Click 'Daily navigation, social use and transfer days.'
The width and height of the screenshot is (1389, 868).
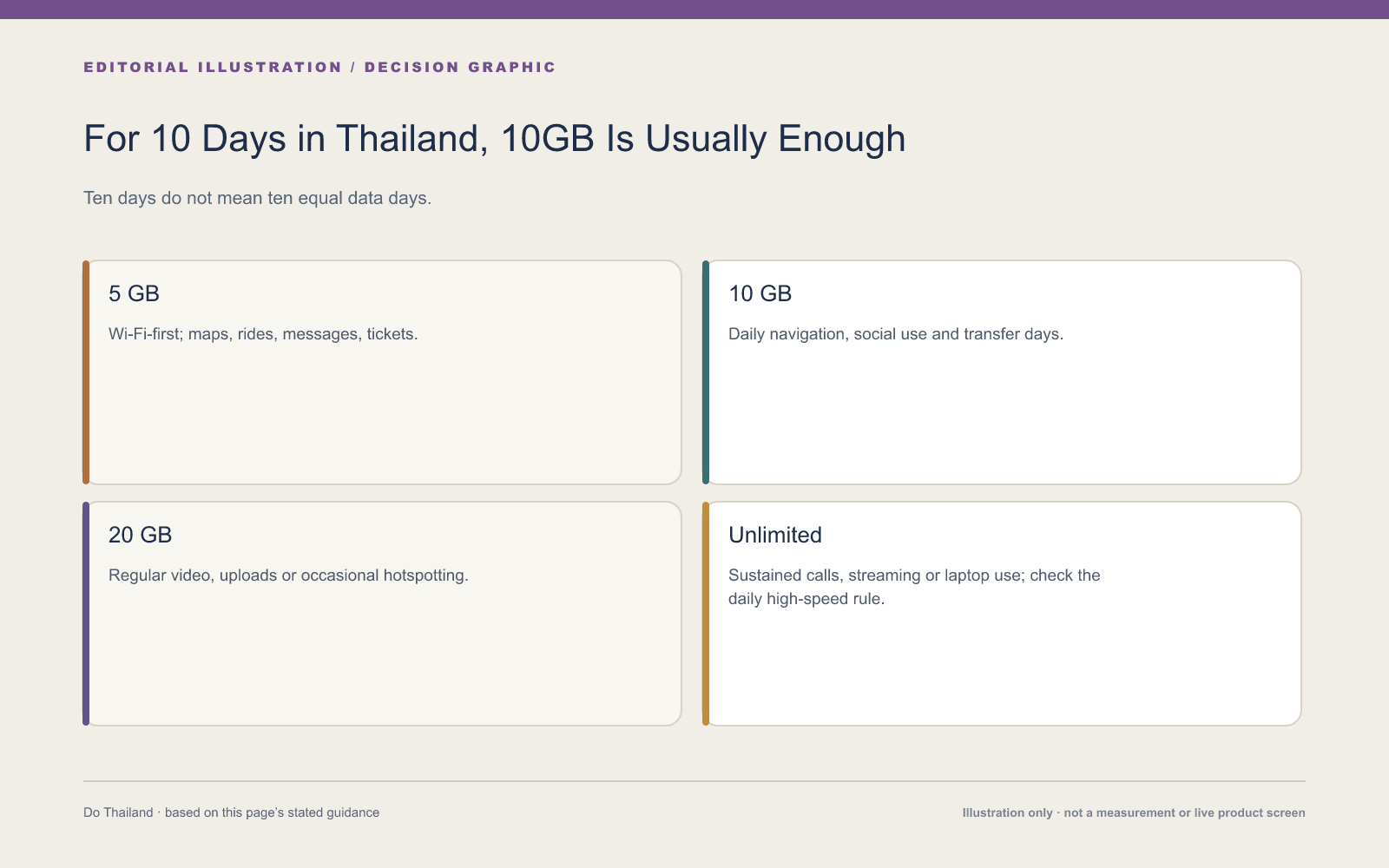[x=896, y=334]
